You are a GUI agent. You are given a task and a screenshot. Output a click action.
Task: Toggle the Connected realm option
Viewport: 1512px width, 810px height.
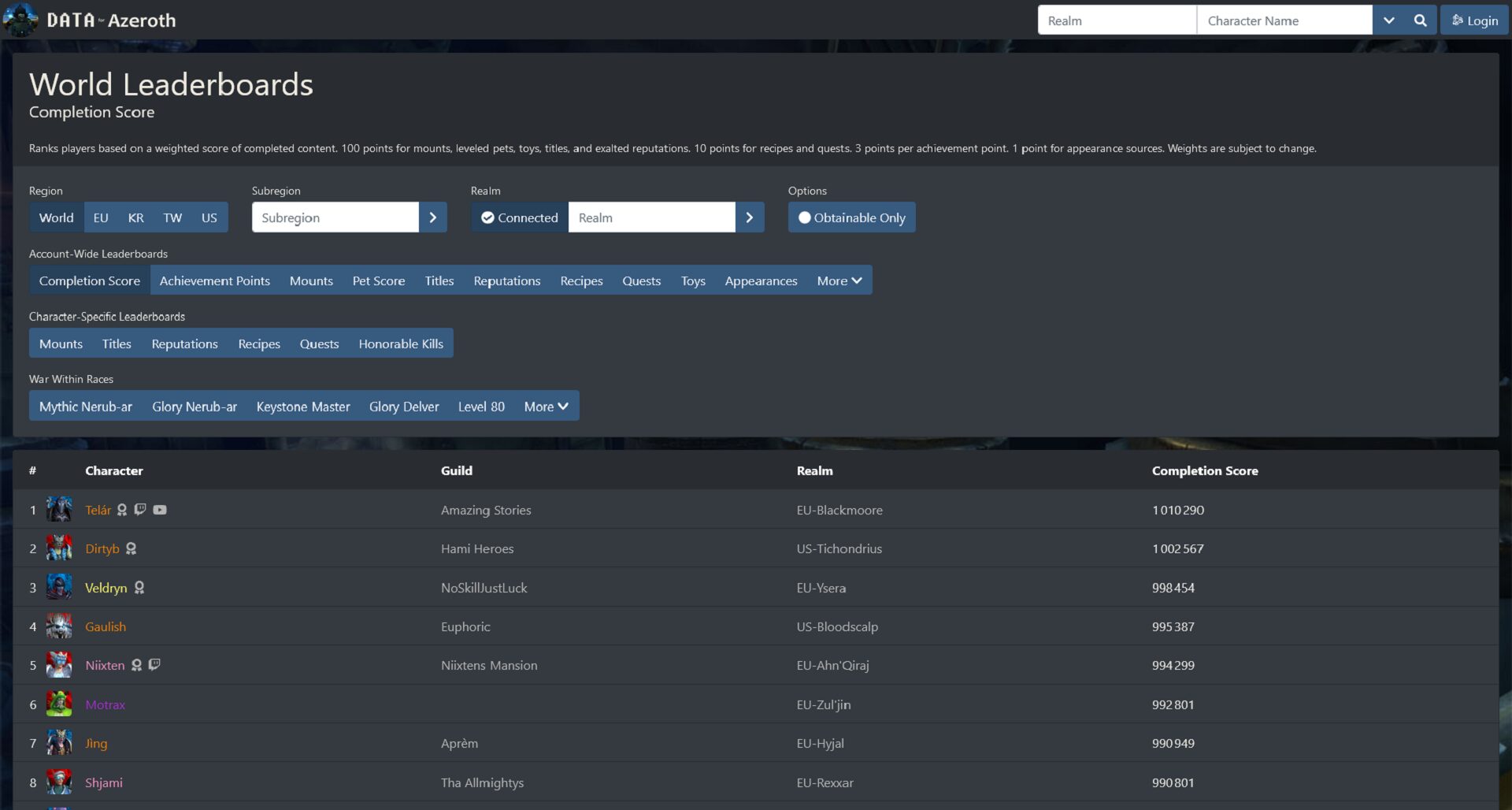pos(520,217)
